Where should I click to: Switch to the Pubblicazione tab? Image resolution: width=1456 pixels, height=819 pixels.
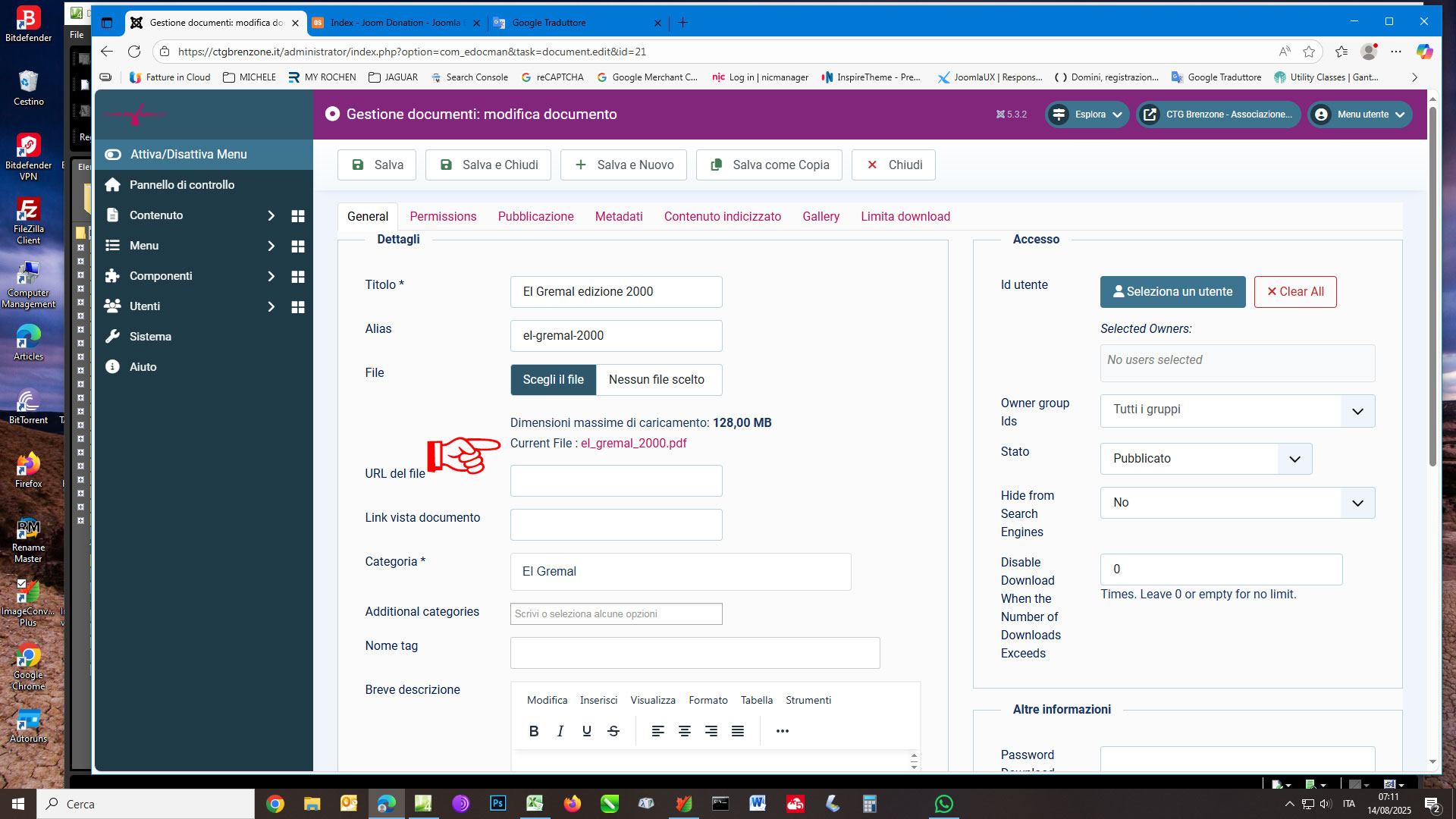(x=535, y=217)
